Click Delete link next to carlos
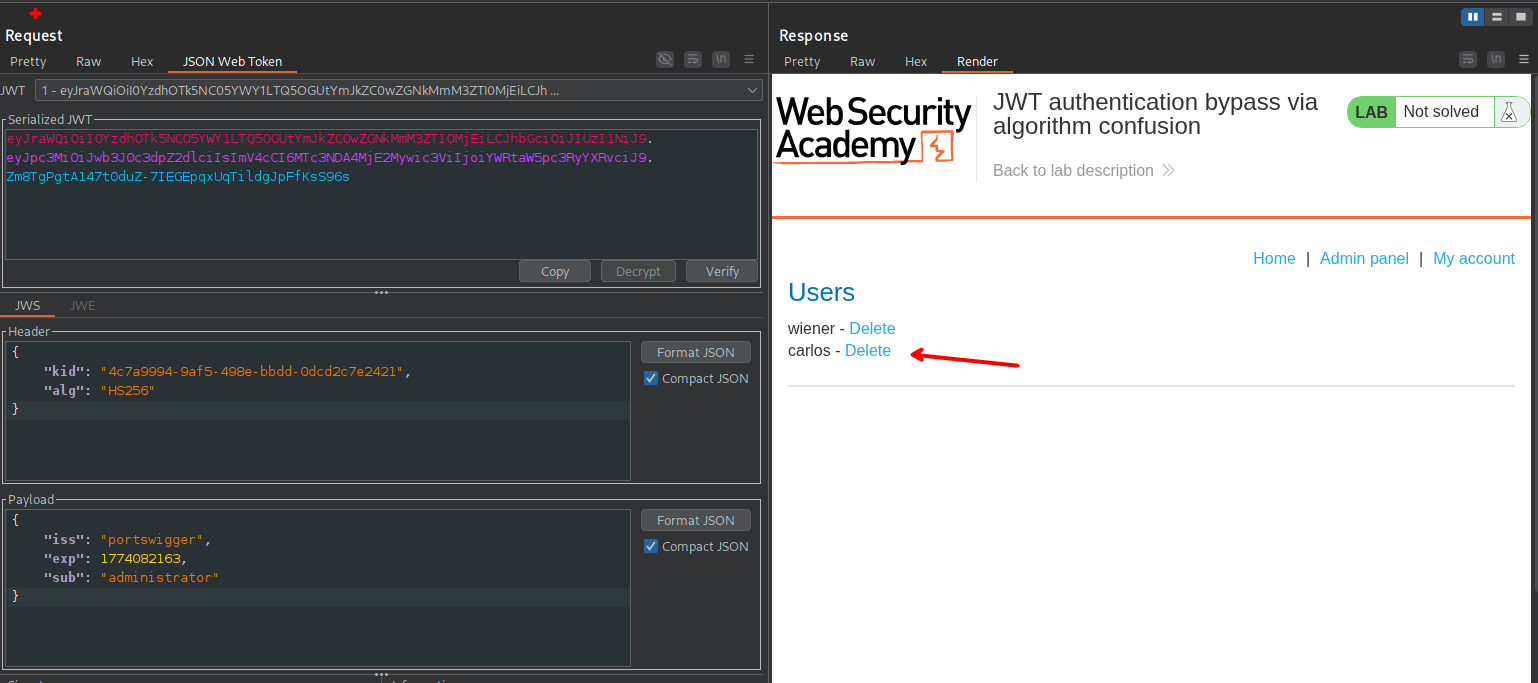Screen dimensions: 1538x683 point(867,351)
